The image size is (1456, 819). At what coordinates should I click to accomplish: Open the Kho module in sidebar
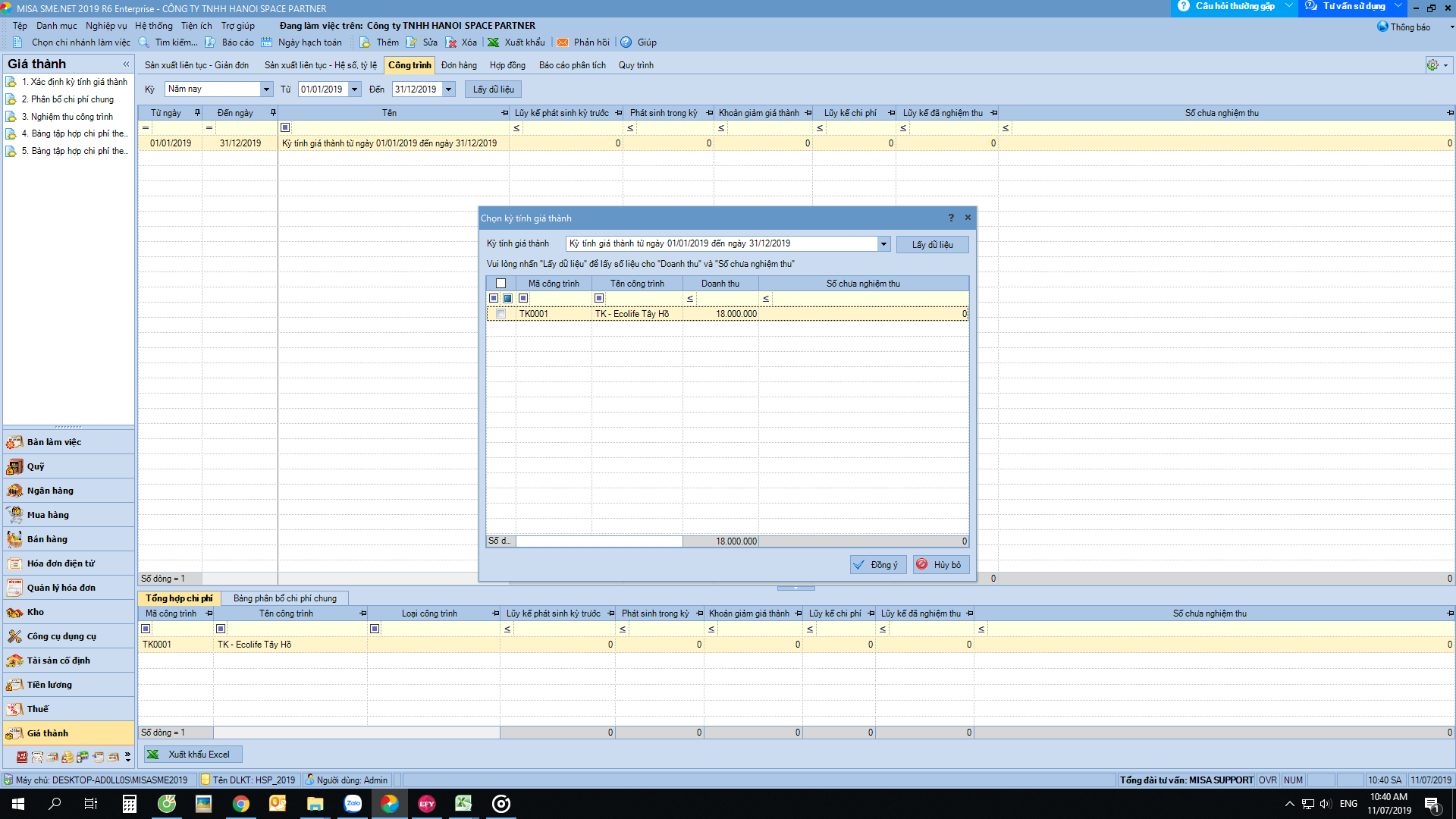[36, 612]
